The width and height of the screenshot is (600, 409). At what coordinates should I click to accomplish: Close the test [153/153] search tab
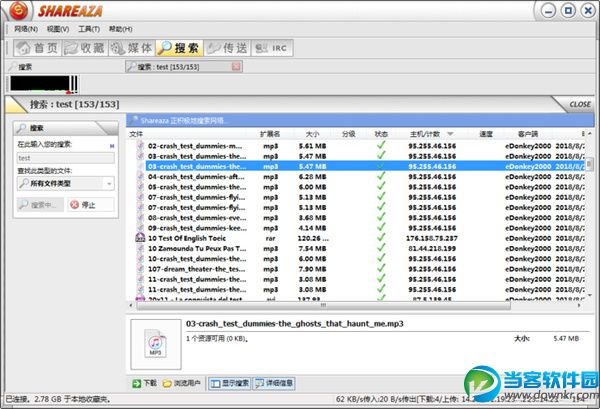[x=236, y=67]
